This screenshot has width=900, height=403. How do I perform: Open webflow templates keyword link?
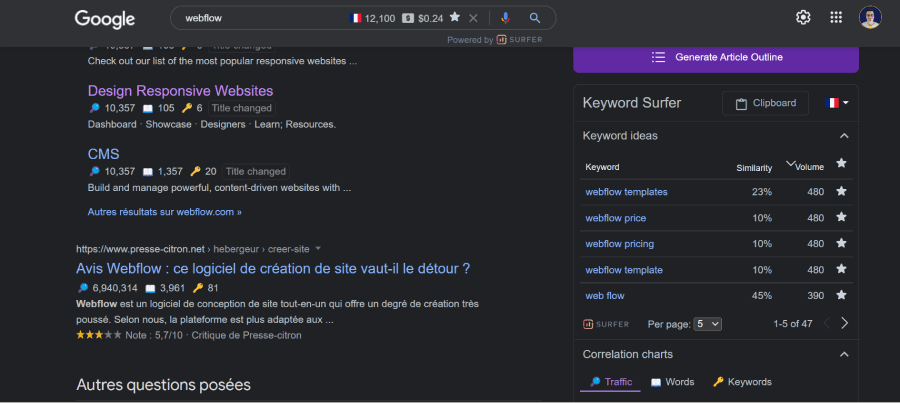tap(626, 192)
